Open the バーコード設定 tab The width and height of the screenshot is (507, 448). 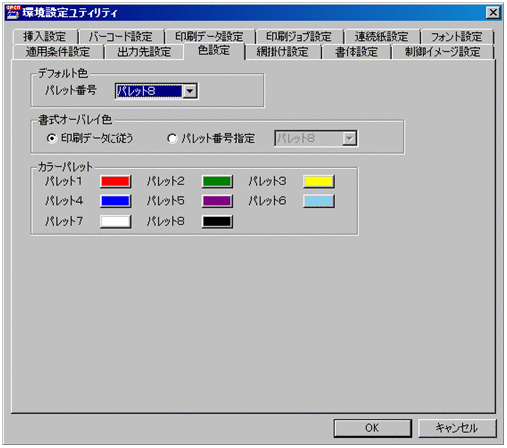[121, 36]
